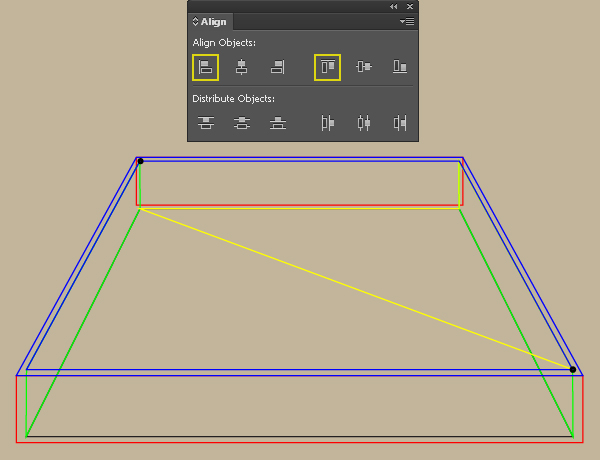The height and width of the screenshot is (460, 600).
Task: Click the Vertical Align Bottom icon
Action: [x=400, y=67]
